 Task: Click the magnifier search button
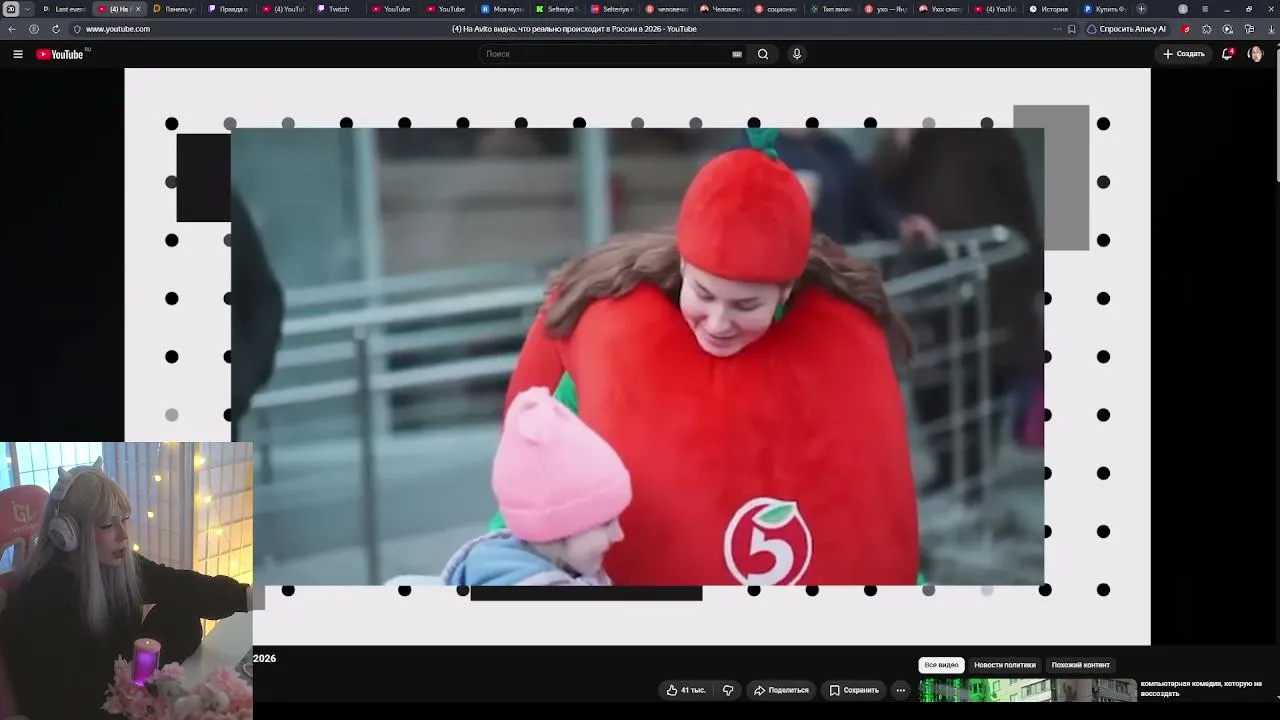coord(763,54)
